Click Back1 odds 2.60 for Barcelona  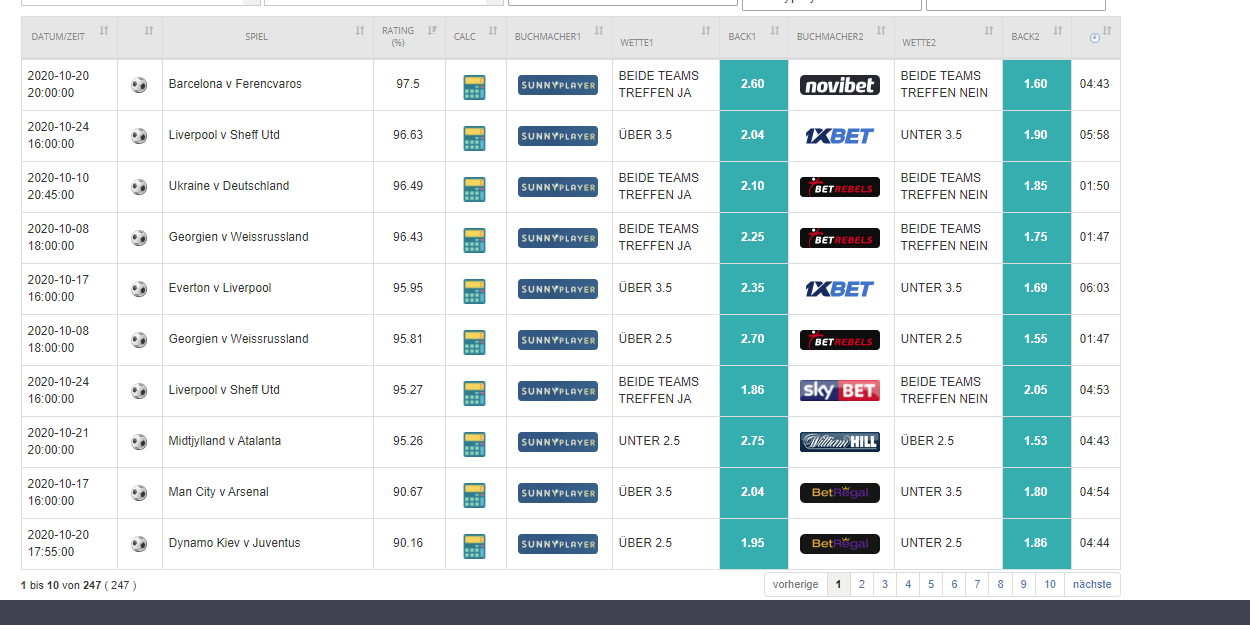click(753, 84)
